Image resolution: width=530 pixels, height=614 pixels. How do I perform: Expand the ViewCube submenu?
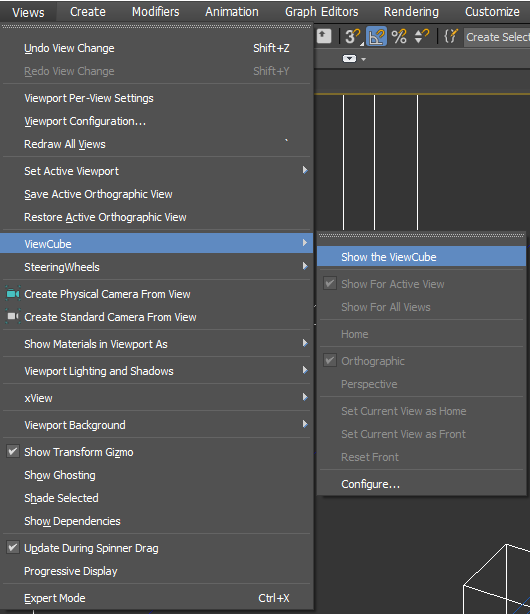pyautogui.click(x=157, y=244)
